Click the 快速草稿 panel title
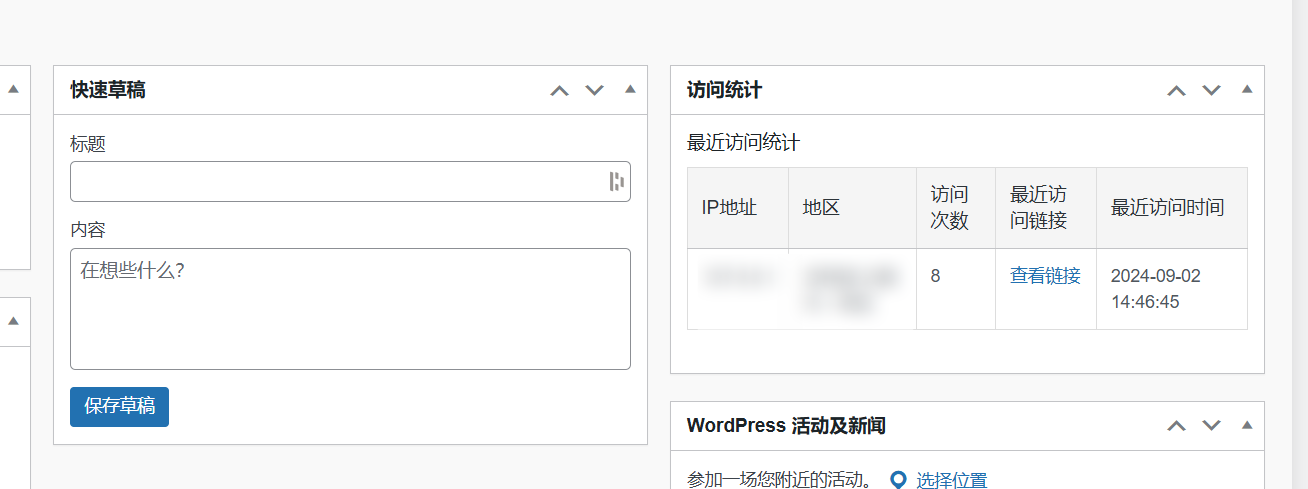 click(108, 90)
